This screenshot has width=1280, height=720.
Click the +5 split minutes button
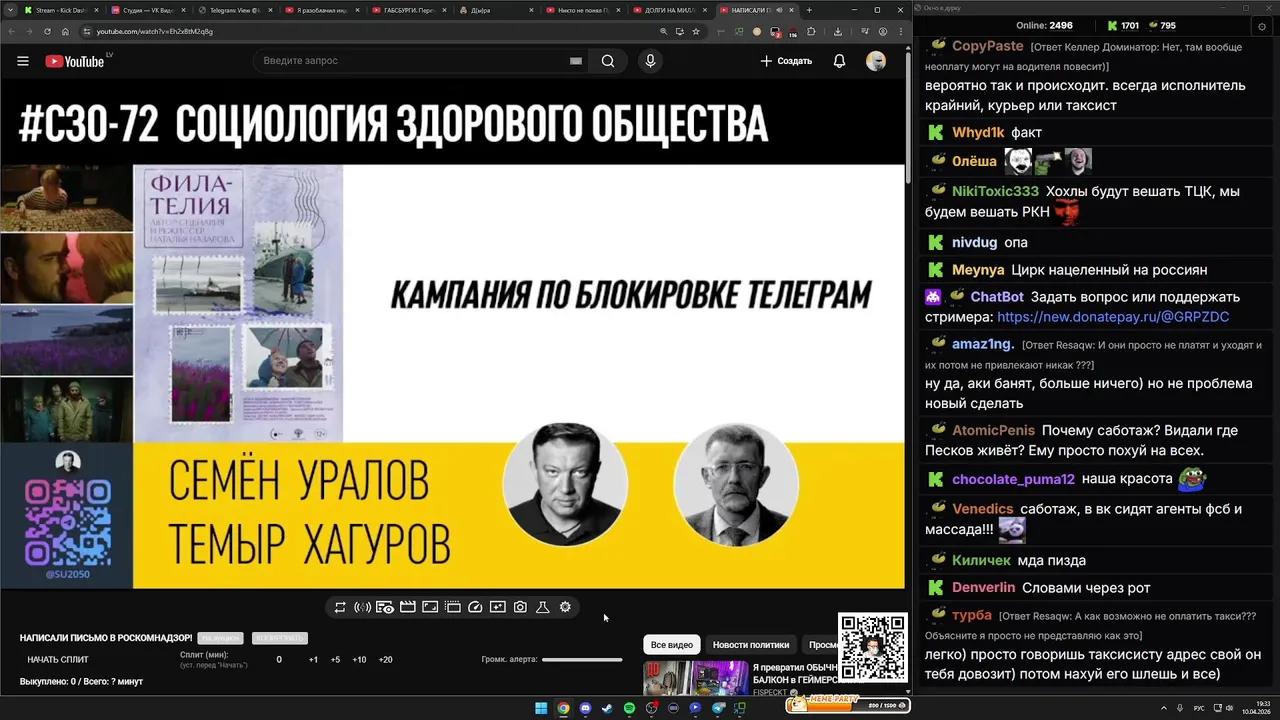pyautogui.click(x=335, y=660)
